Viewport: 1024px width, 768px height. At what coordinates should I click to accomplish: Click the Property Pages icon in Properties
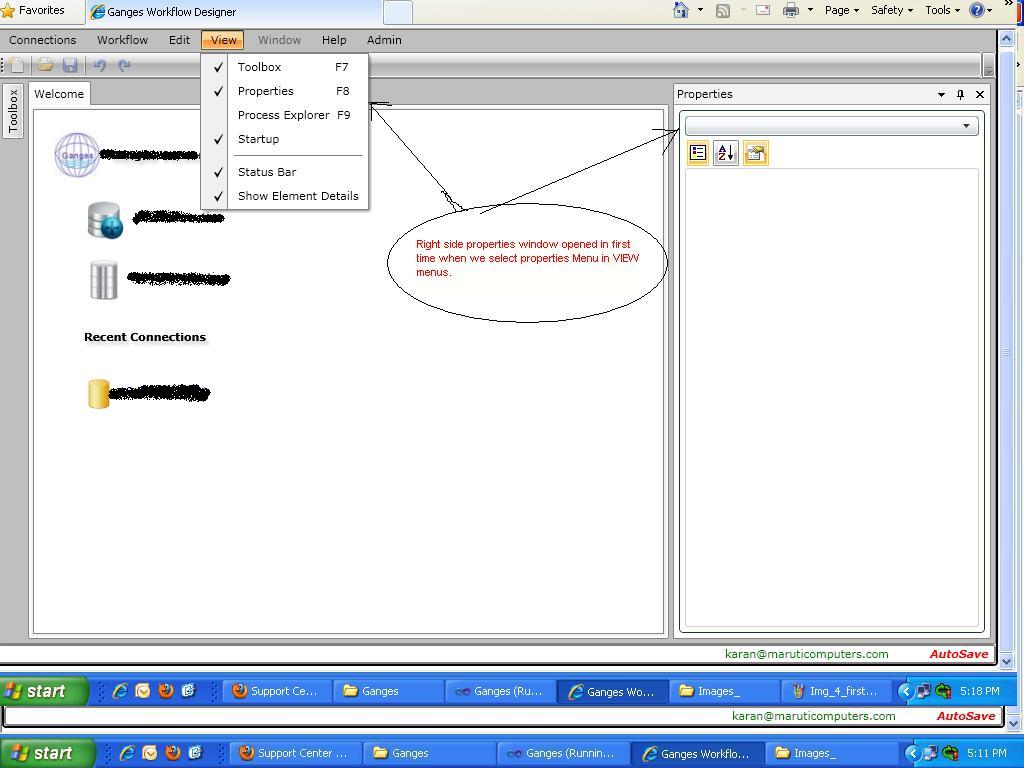click(756, 153)
